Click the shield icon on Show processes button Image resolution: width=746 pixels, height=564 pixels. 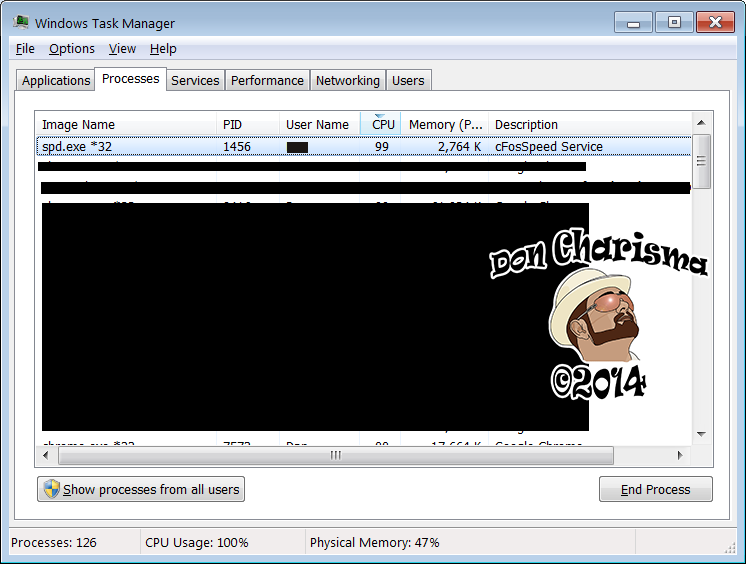tap(50, 489)
